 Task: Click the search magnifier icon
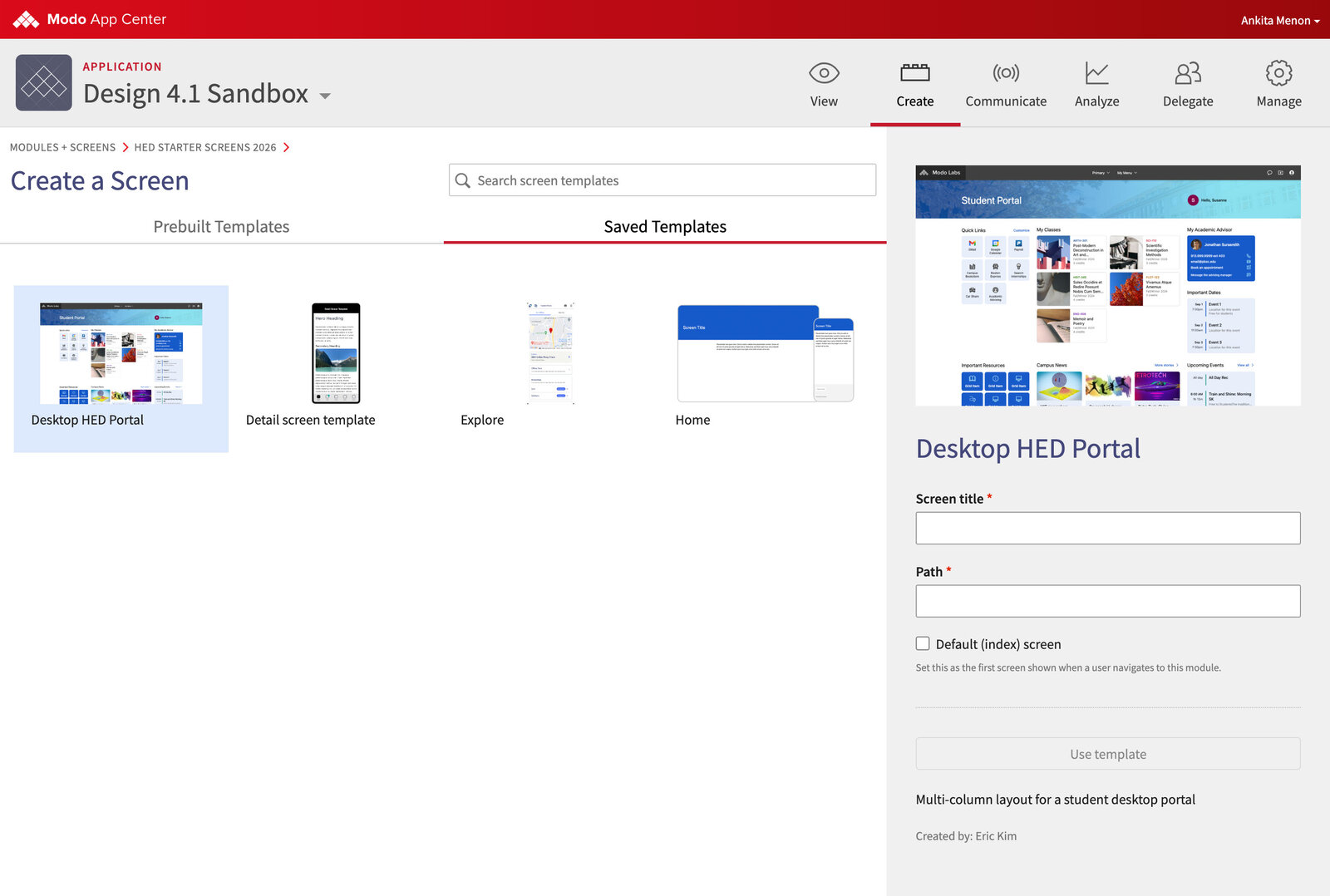pos(463,180)
